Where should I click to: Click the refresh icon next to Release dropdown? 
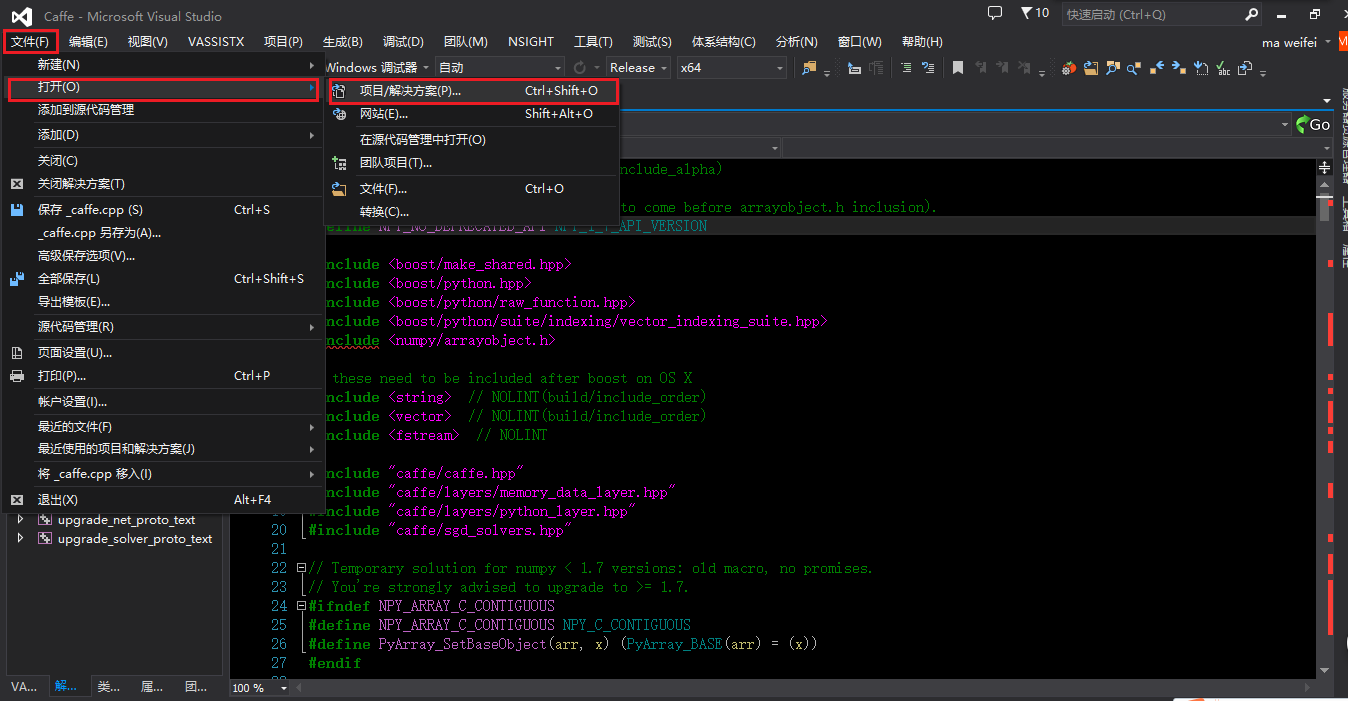point(580,68)
